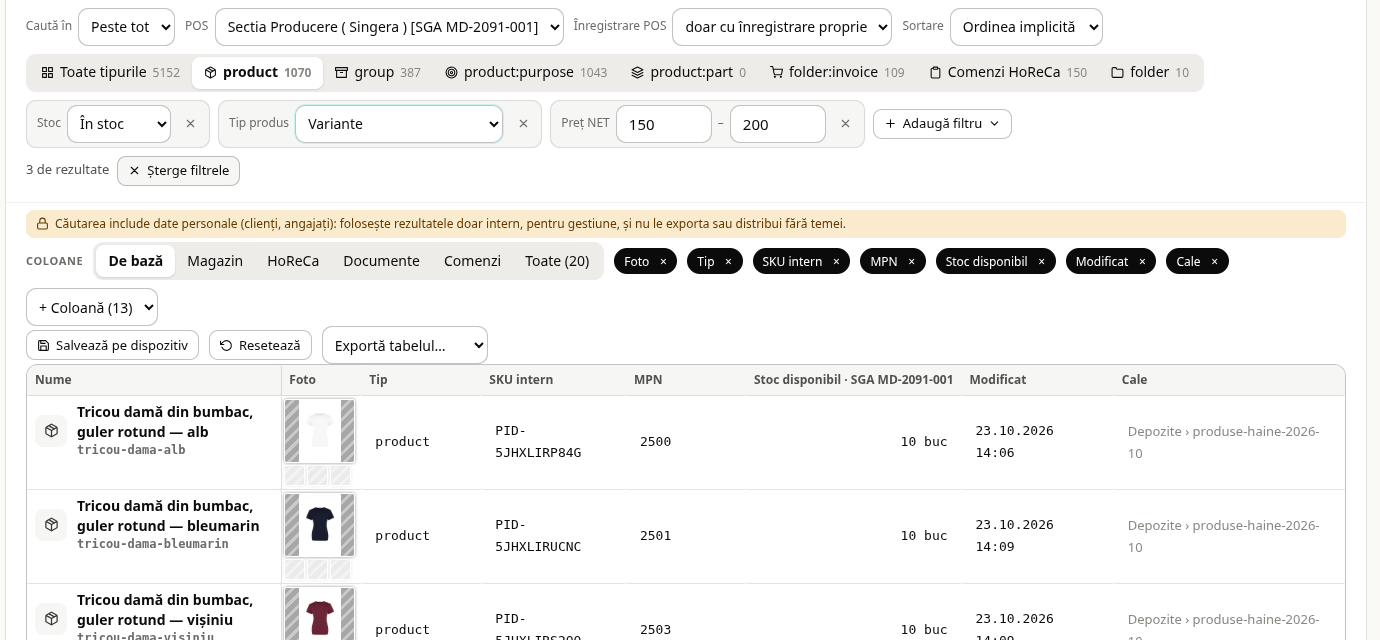Open Tricou damă guler rotund — alb
Viewport: 1380px width, 640px height.
pyautogui.click(x=165, y=422)
